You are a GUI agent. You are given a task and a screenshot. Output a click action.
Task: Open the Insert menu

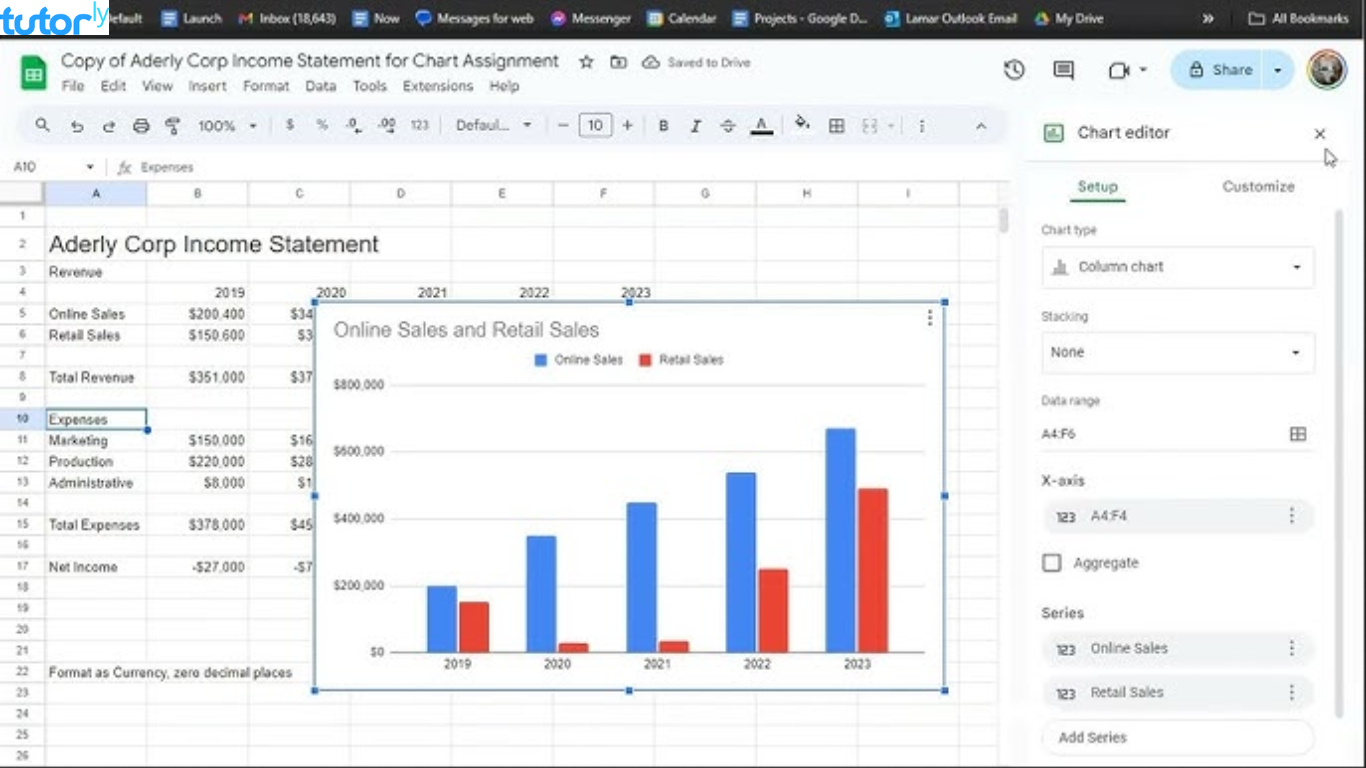click(208, 86)
